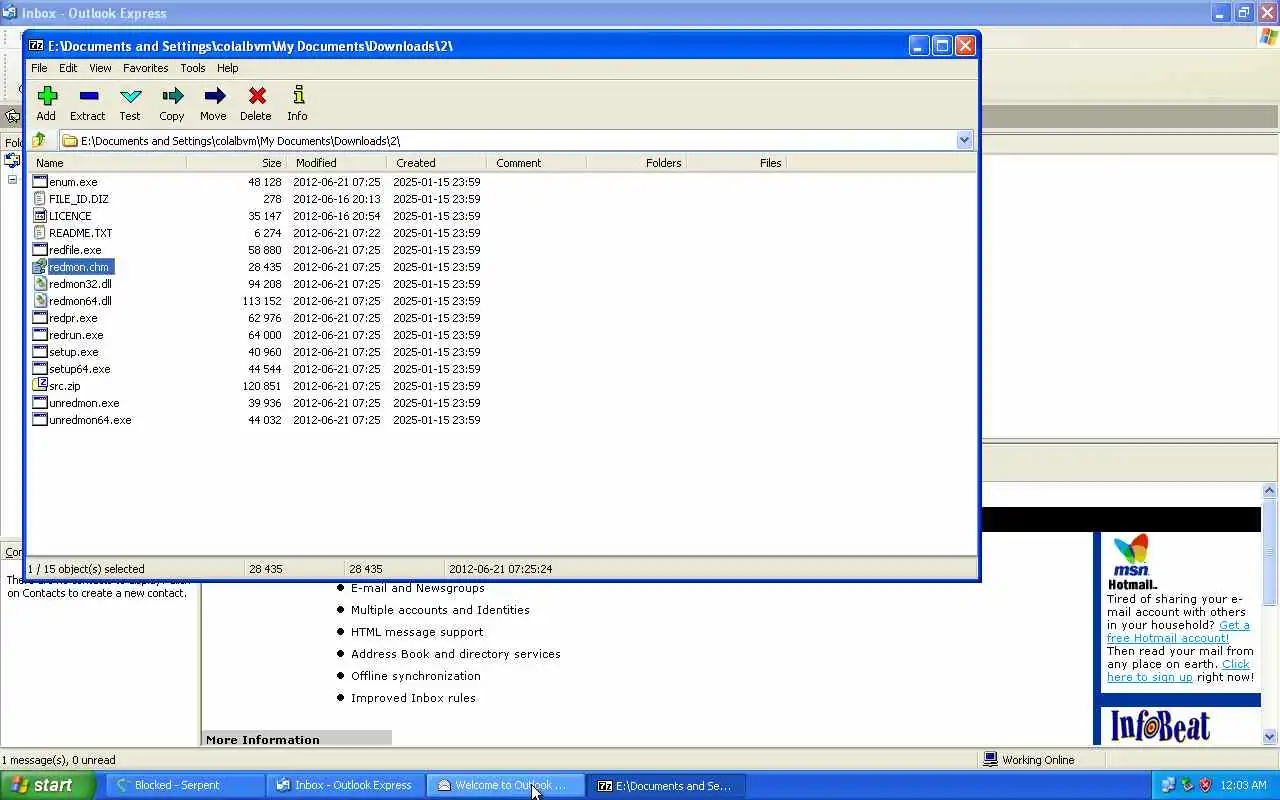1280x800 pixels.
Task: Open the Help menu in 7-Zip
Action: (x=228, y=68)
